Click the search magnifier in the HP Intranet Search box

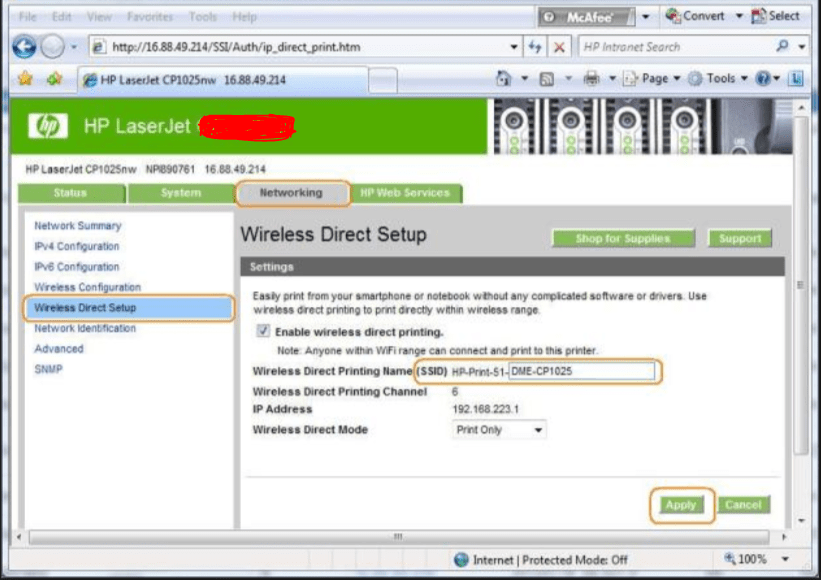[x=782, y=46]
